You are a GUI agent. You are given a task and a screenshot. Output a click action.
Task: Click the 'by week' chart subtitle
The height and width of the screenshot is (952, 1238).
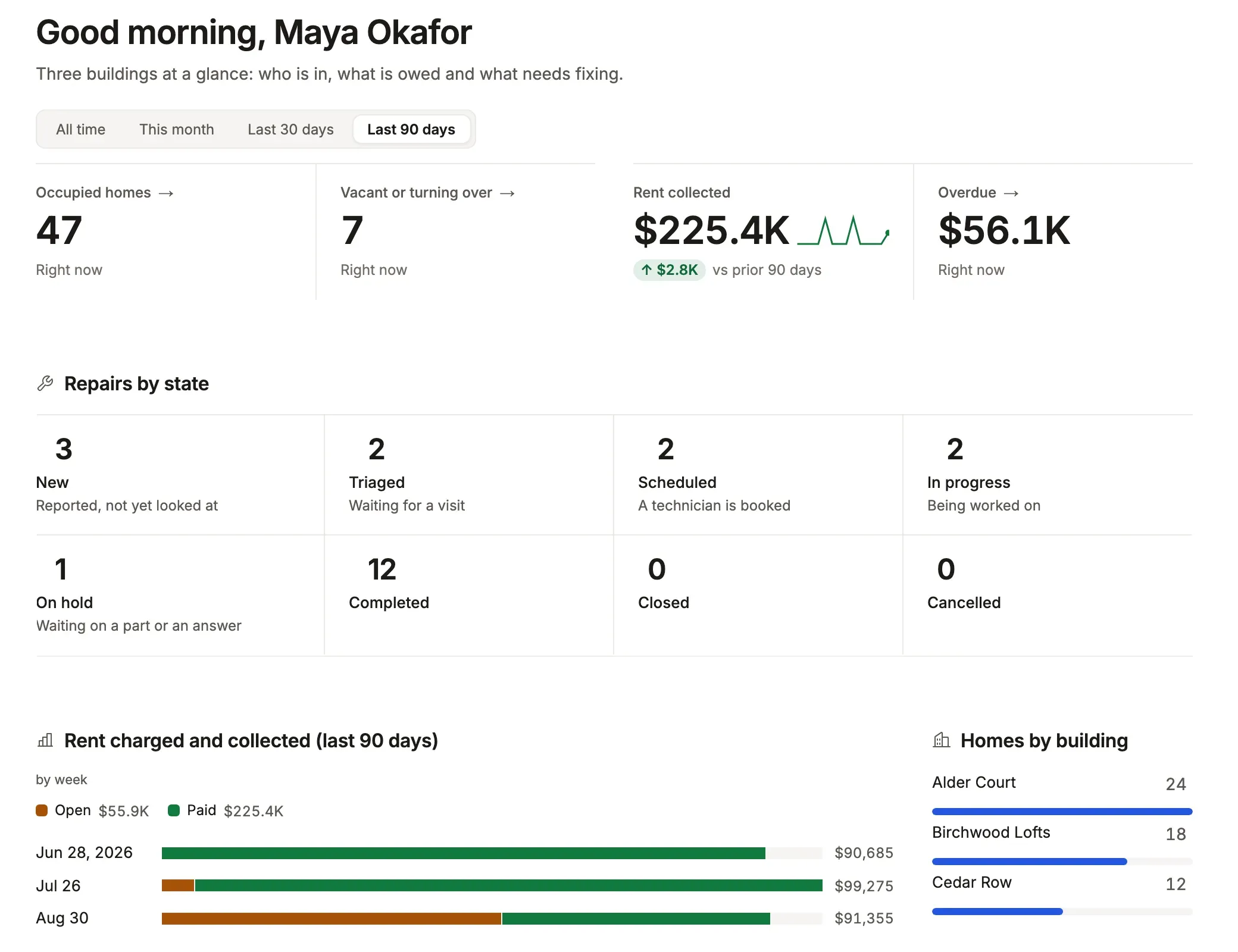(61, 779)
